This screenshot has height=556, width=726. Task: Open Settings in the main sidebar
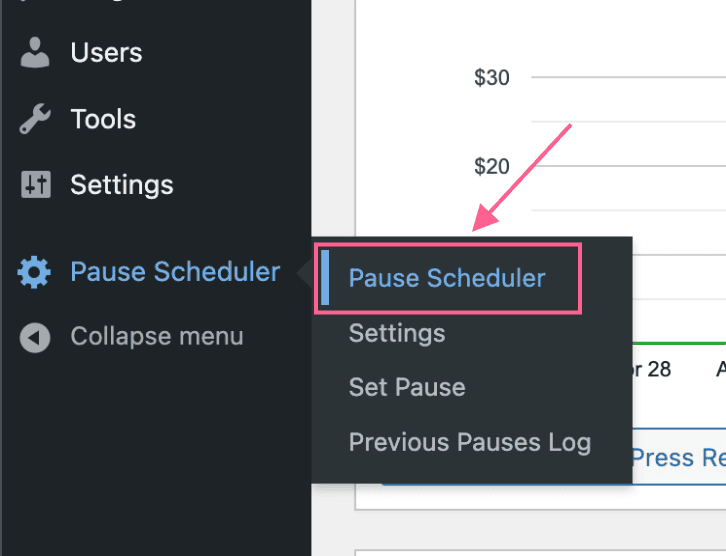(122, 185)
